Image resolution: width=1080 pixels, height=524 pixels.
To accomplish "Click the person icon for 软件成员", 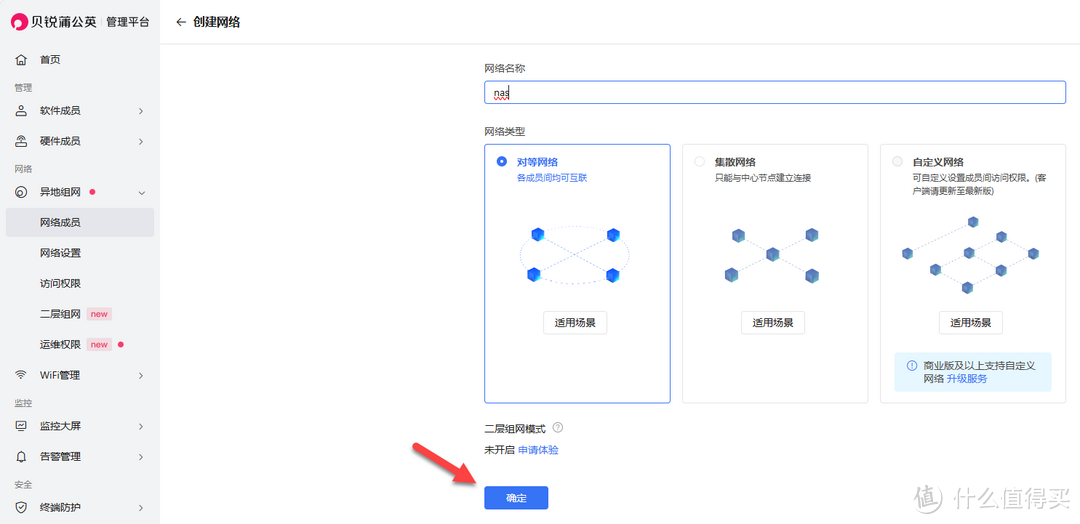I will point(21,111).
